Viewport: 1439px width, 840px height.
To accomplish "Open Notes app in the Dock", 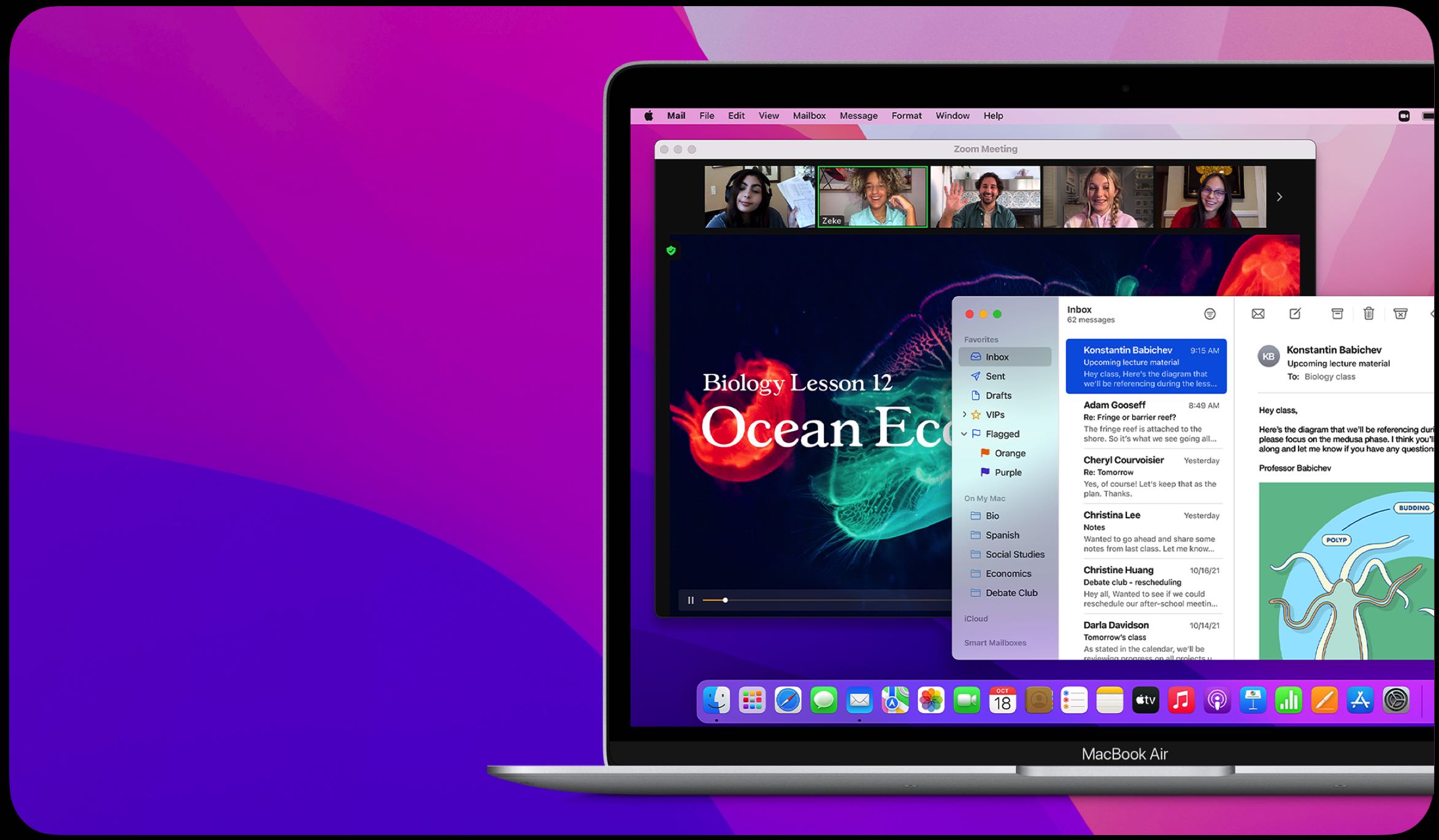I will (1110, 700).
